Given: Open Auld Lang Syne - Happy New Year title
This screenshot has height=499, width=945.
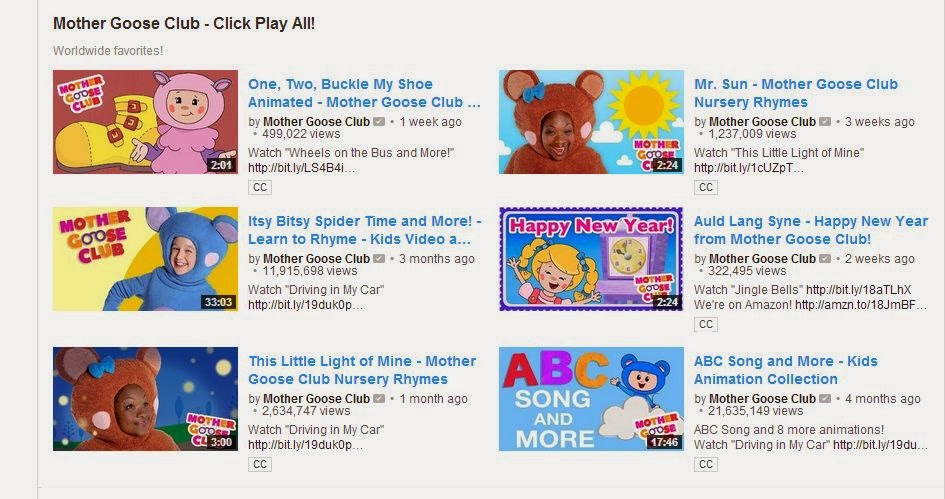Looking at the screenshot, I should (811, 230).
